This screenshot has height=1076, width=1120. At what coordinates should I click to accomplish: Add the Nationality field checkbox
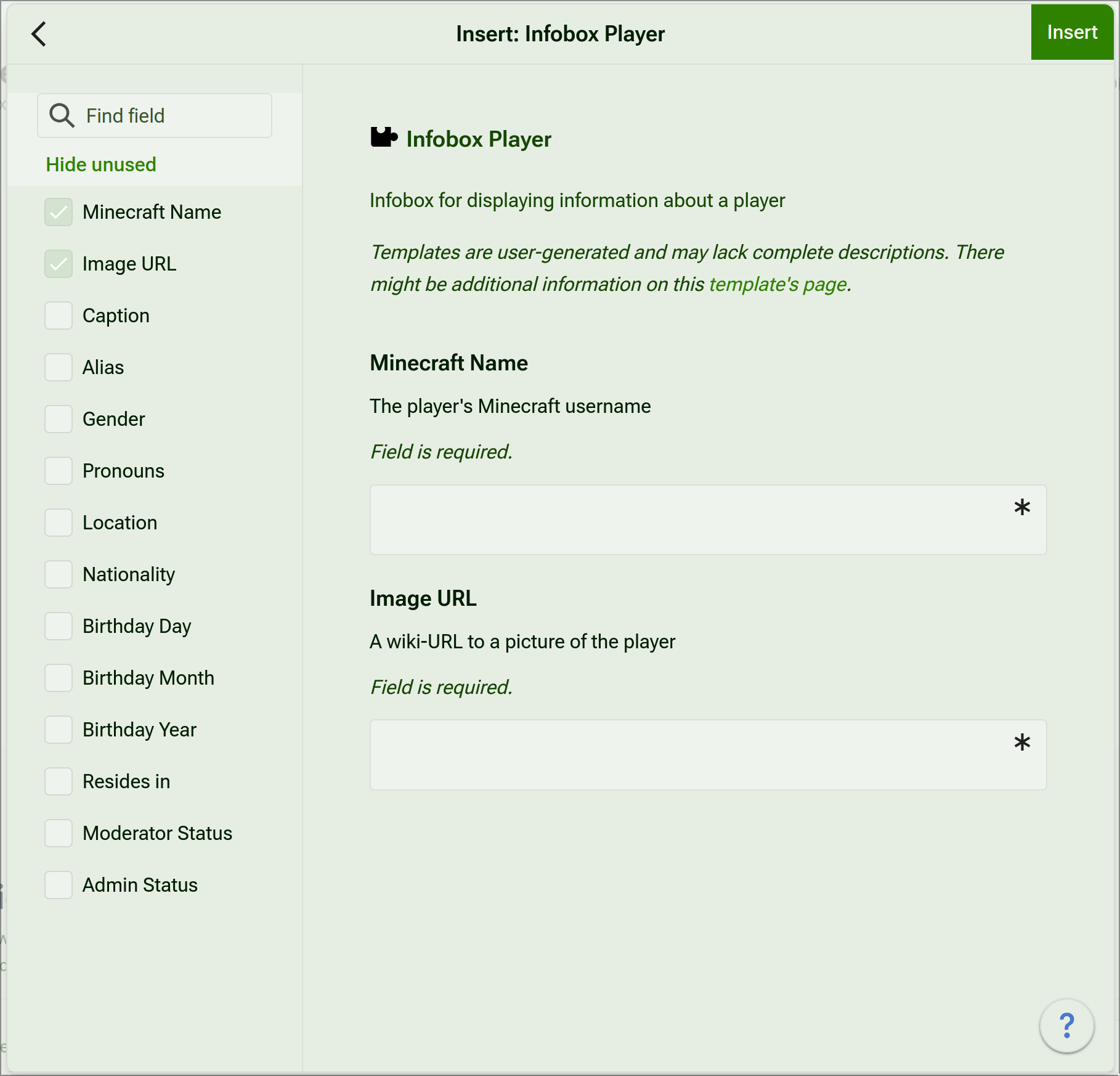pyautogui.click(x=59, y=574)
